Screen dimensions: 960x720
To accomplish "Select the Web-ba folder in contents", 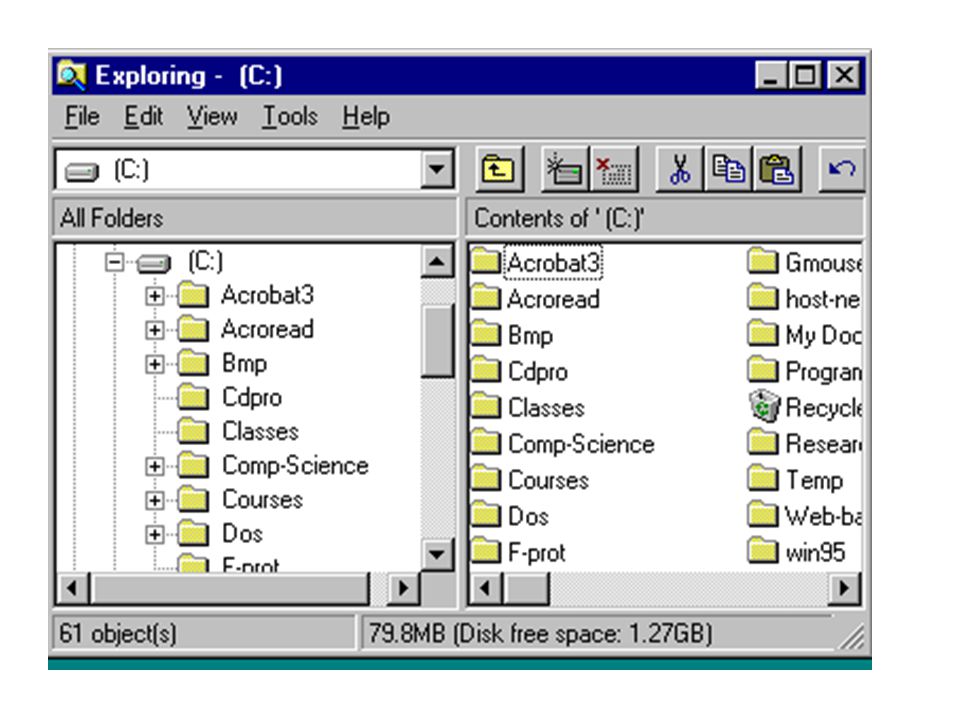I will pos(804,516).
